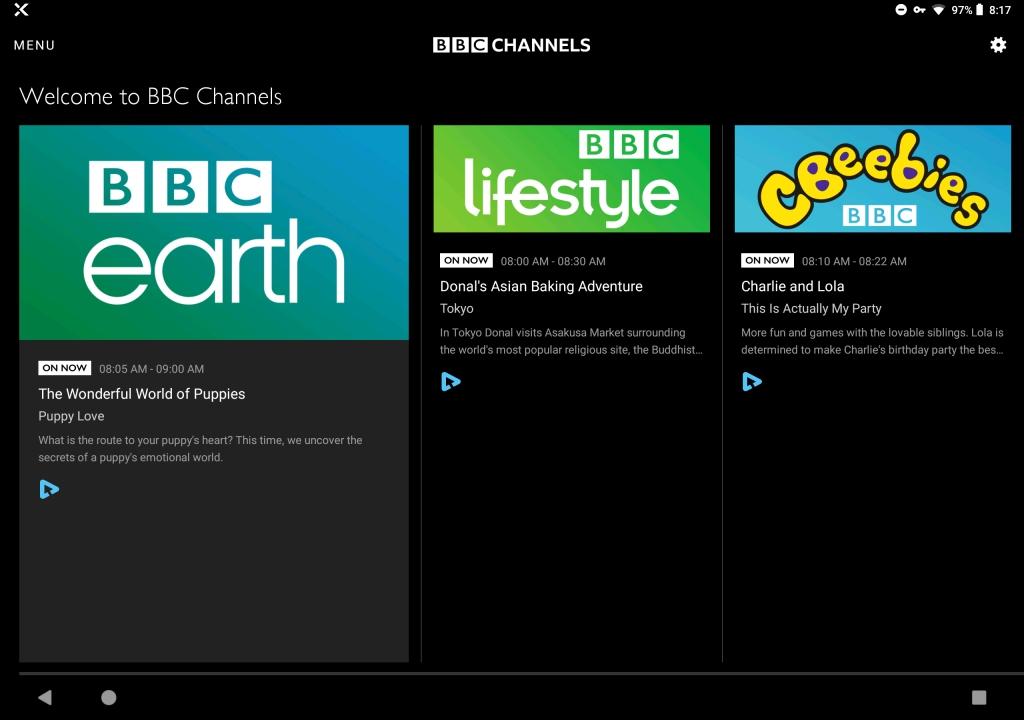Click the 08:10 AM - 08:22 AM time
Image resolution: width=1024 pixels, height=720 pixels.
pyautogui.click(x=854, y=261)
